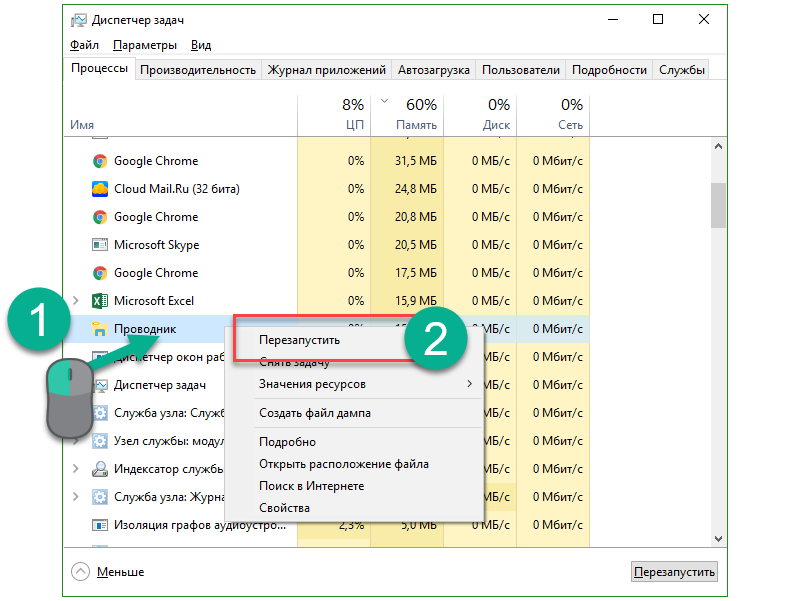The image size is (796, 601).
Task: Click the Microsoft Skype process icon
Action: click(x=100, y=245)
